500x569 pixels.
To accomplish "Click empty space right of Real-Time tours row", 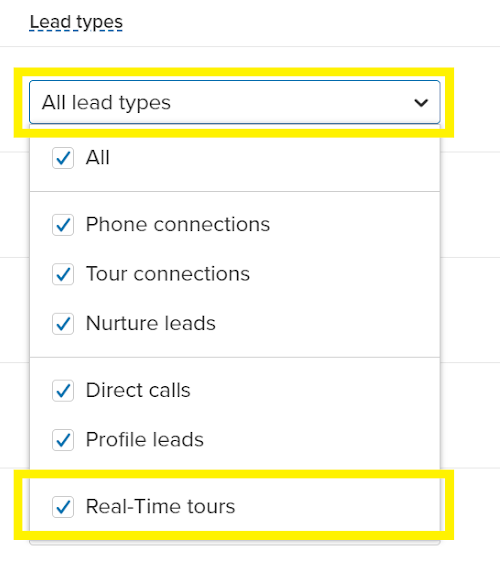I will pos(337,507).
